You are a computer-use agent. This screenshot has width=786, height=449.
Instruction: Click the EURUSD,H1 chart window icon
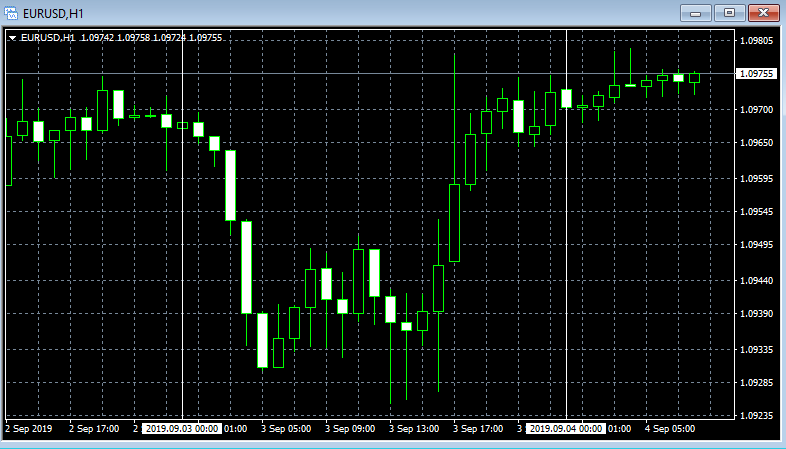point(11,13)
